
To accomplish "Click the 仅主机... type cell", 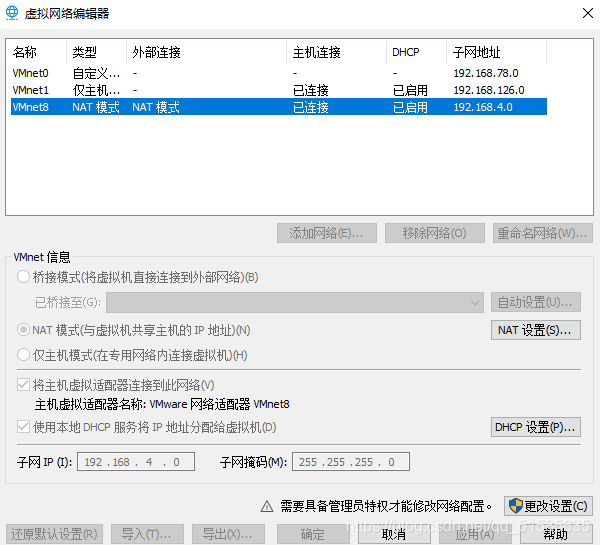I will tap(96, 90).
